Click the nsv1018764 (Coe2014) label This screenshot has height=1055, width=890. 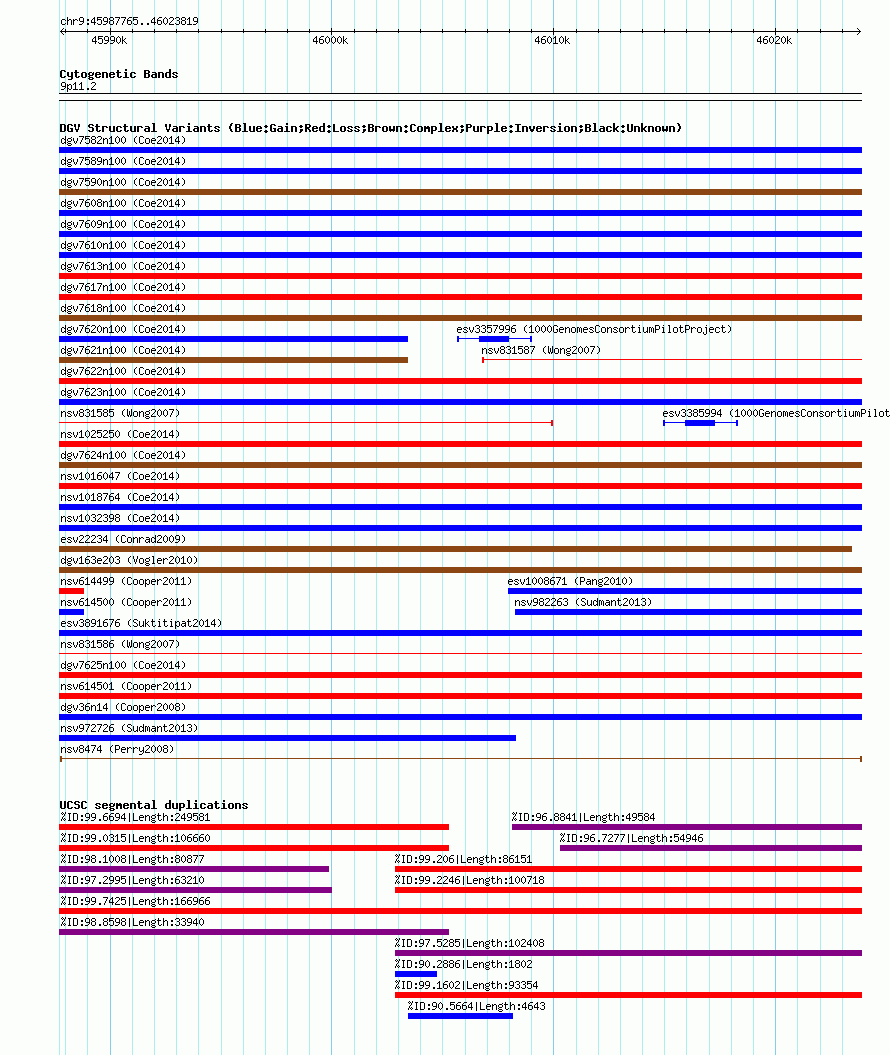(x=120, y=497)
